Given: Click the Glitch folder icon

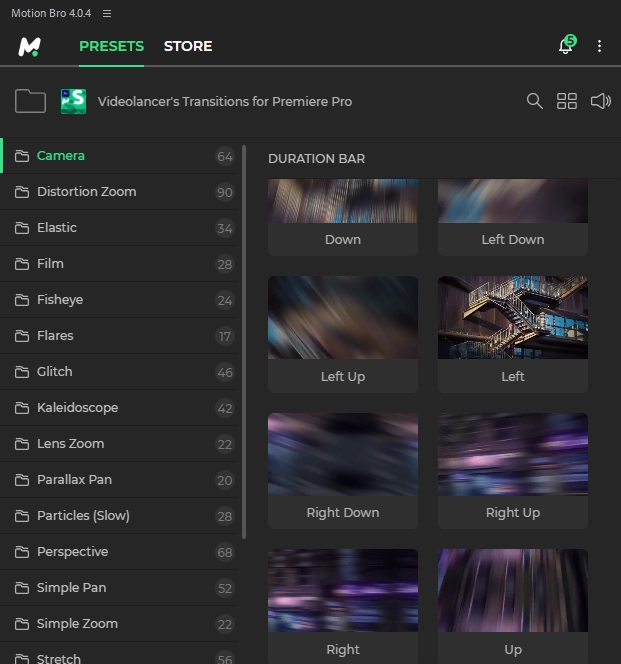Looking at the screenshot, I should point(22,372).
